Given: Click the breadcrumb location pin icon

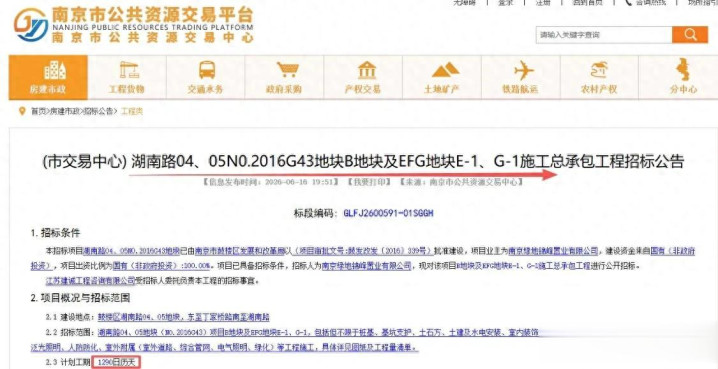Looking at the screenshot, I should point(22,111).
